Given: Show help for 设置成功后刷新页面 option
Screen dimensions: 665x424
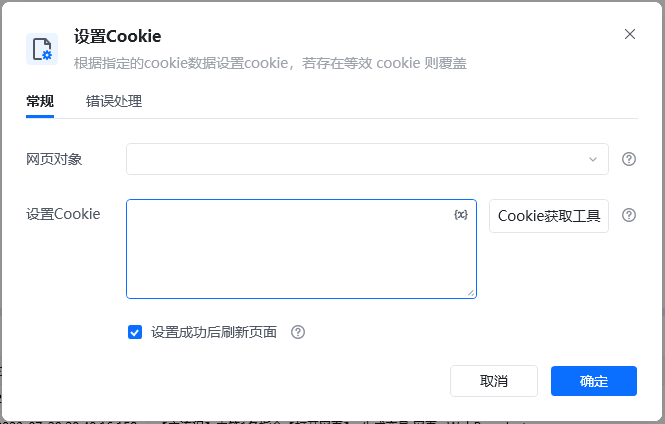Looking at the screenshot, I should coord(298,332).
